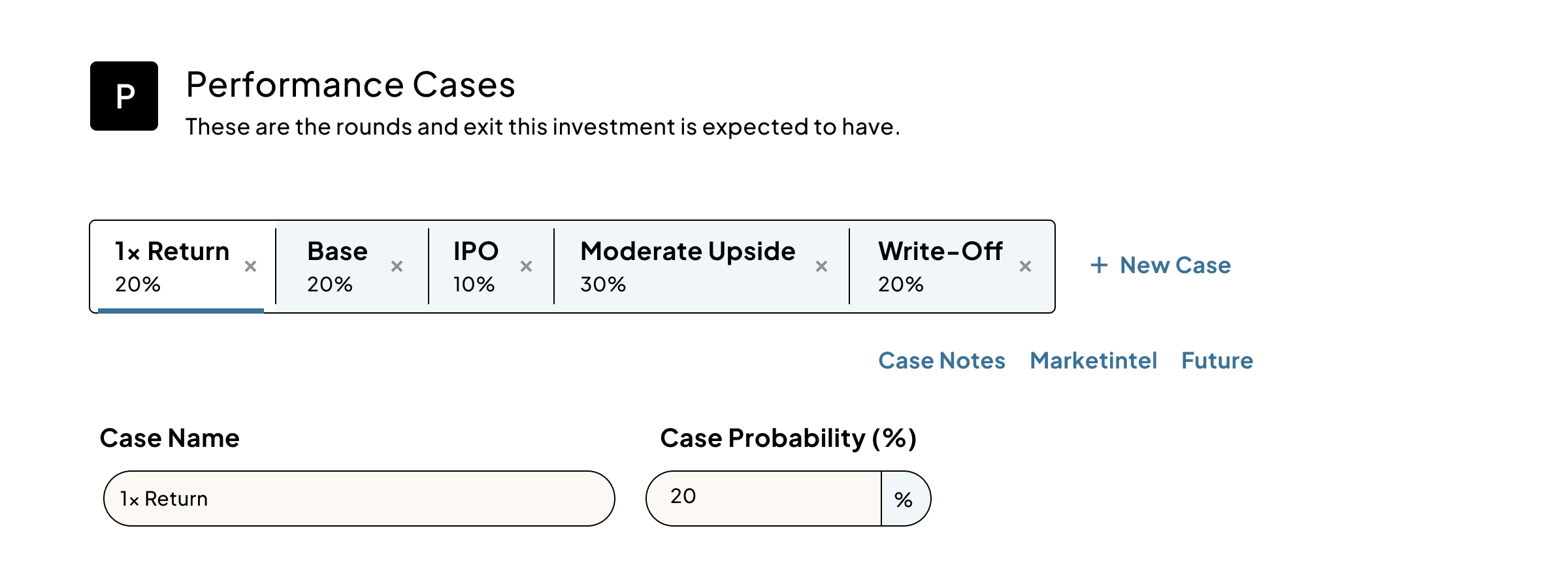Click the Performance Cases heading

click(x=350, y=85)
